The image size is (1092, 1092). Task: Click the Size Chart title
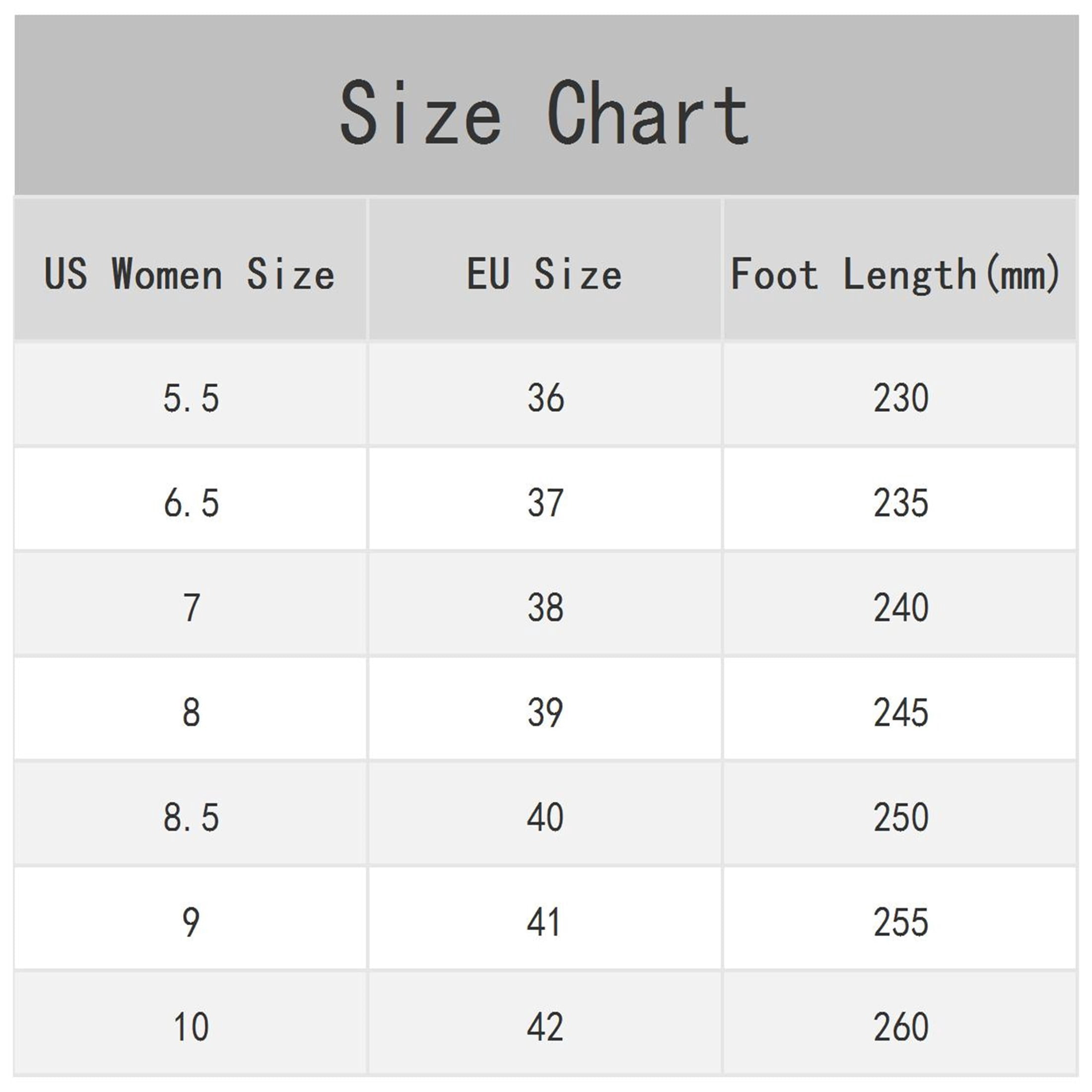click(x=545, y=113)
